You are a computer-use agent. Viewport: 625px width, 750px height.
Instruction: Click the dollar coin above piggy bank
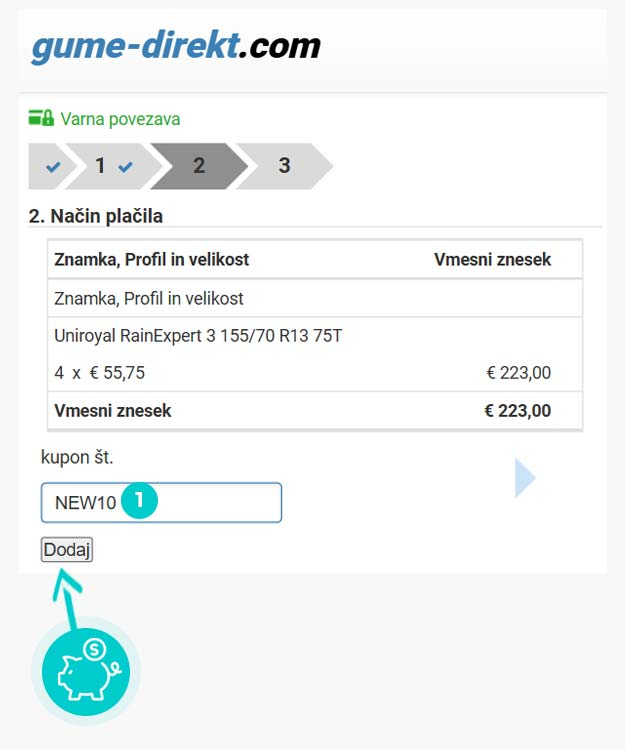click(x=94, y=649)
